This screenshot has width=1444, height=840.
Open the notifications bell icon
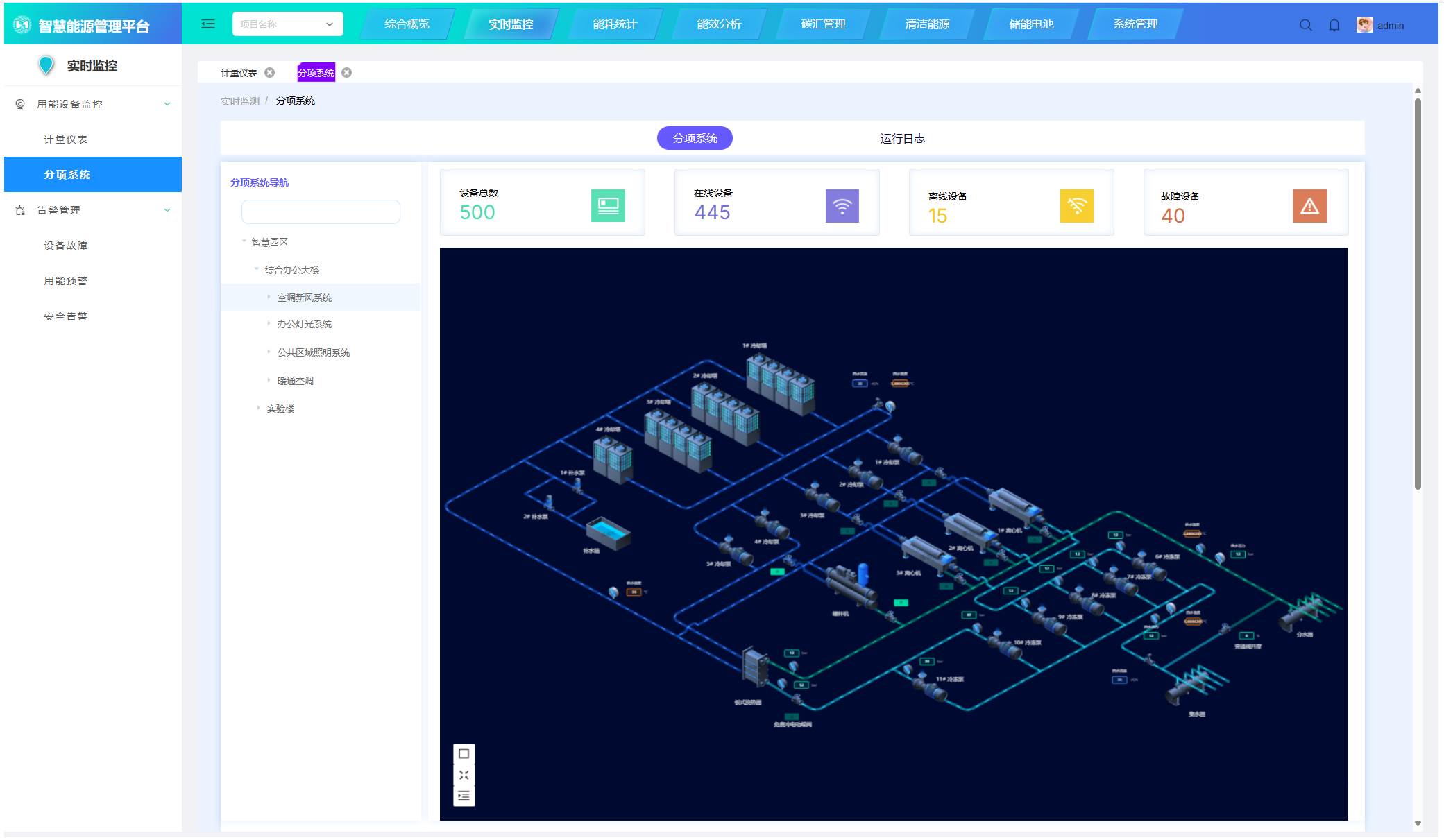(1334, 25)
